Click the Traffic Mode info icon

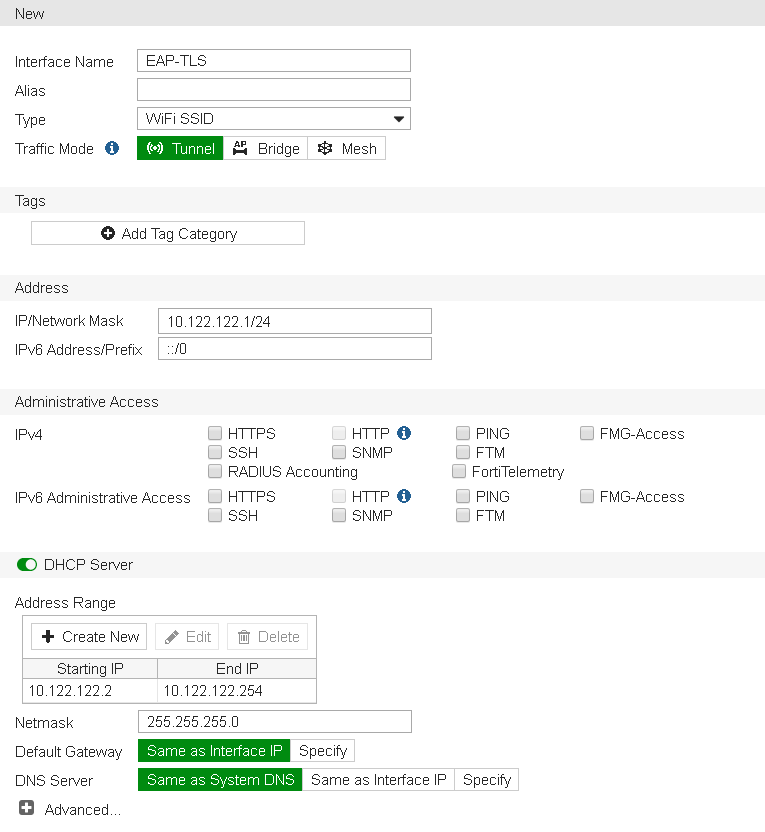[113, 149]
